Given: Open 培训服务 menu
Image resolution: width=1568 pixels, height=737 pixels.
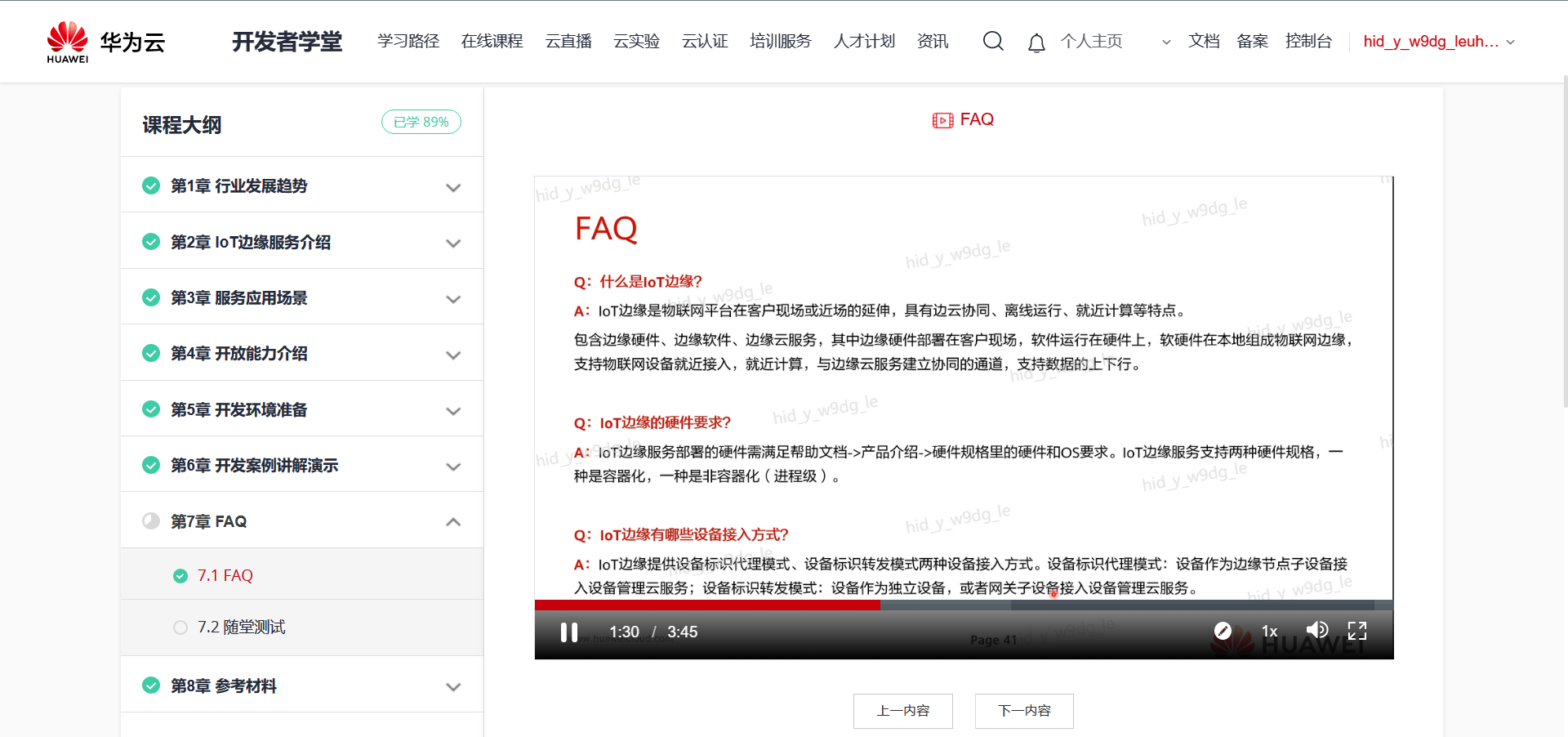Looking at the screenshot, I should coord(781,41).
